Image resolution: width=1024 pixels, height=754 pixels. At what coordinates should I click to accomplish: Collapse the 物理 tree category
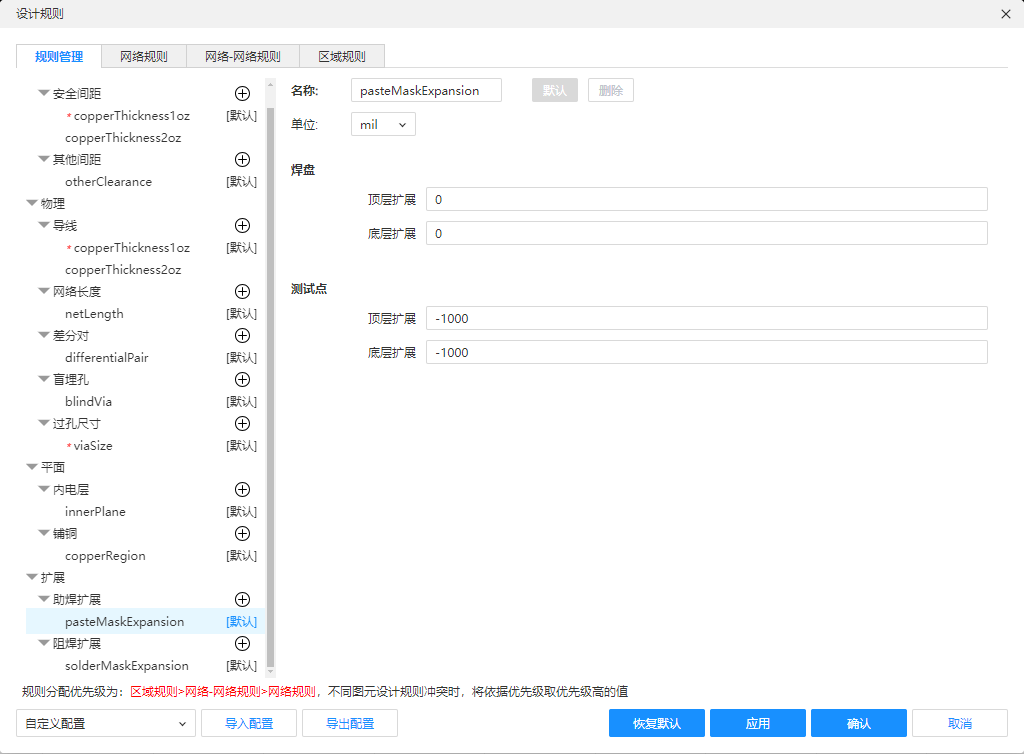(x=31, y=203)
